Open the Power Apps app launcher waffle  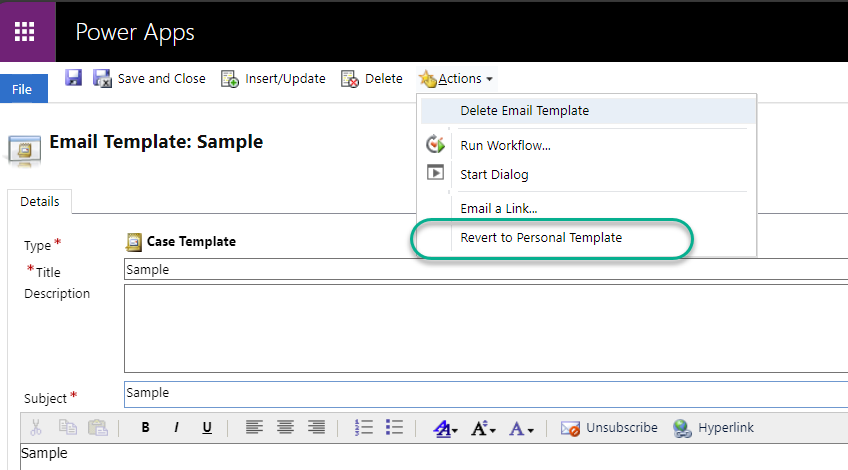pos(25,31)
